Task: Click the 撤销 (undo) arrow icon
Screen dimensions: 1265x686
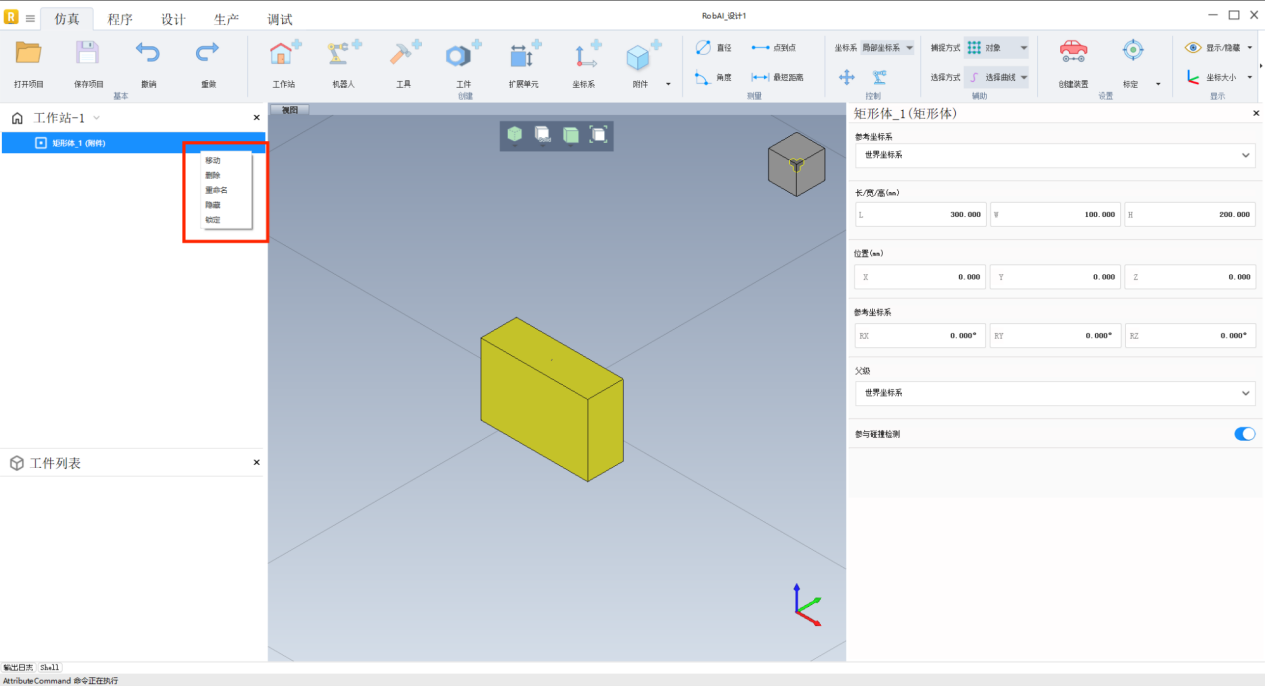Action: [x=148, y=54]
